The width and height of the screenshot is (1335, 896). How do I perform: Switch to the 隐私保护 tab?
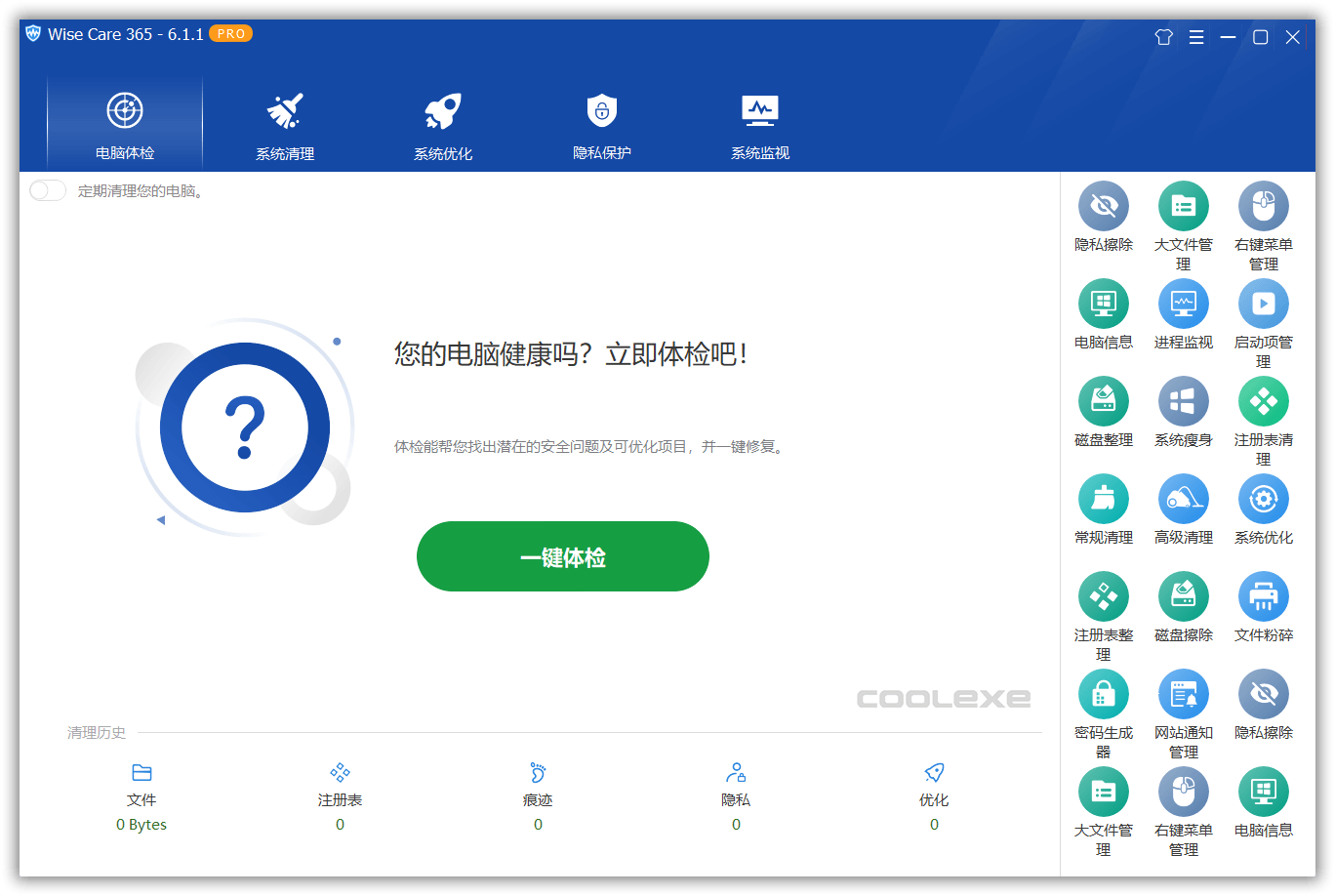click(x=602, y=124)
